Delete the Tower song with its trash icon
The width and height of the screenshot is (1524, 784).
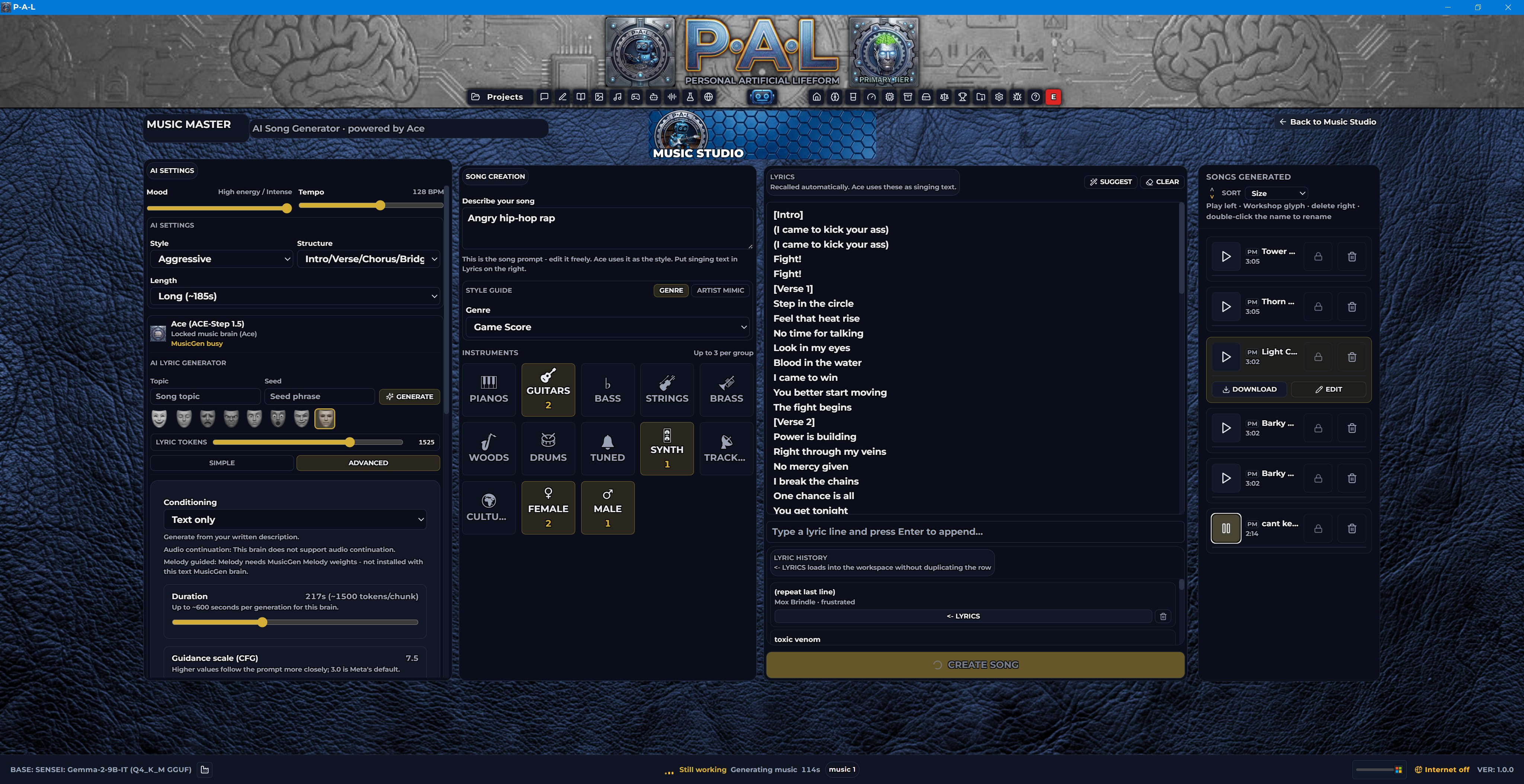pos(1352,257)
